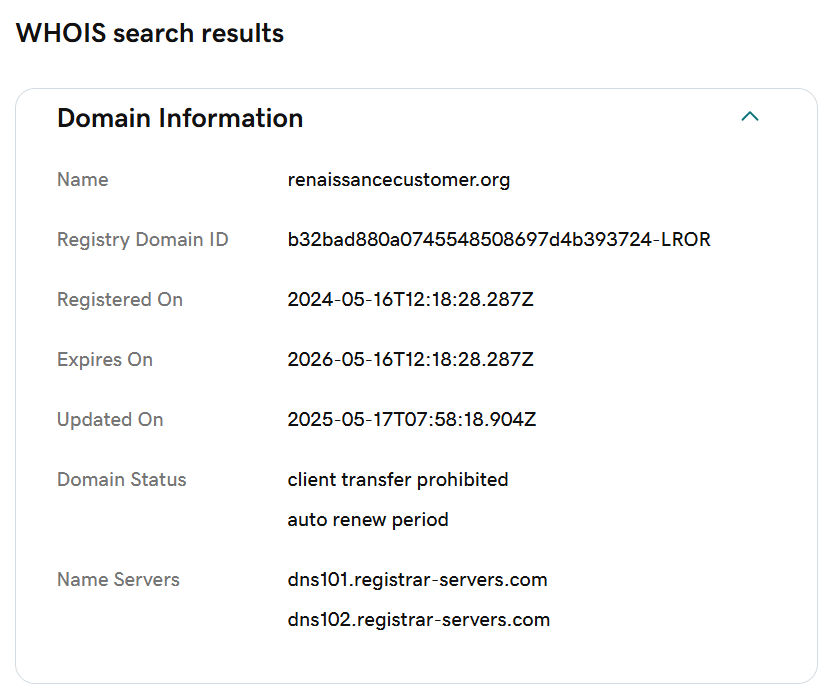Click the dns101.registrar-servers.com name server
The image size is (832, 691).
(x=417, y=580)
